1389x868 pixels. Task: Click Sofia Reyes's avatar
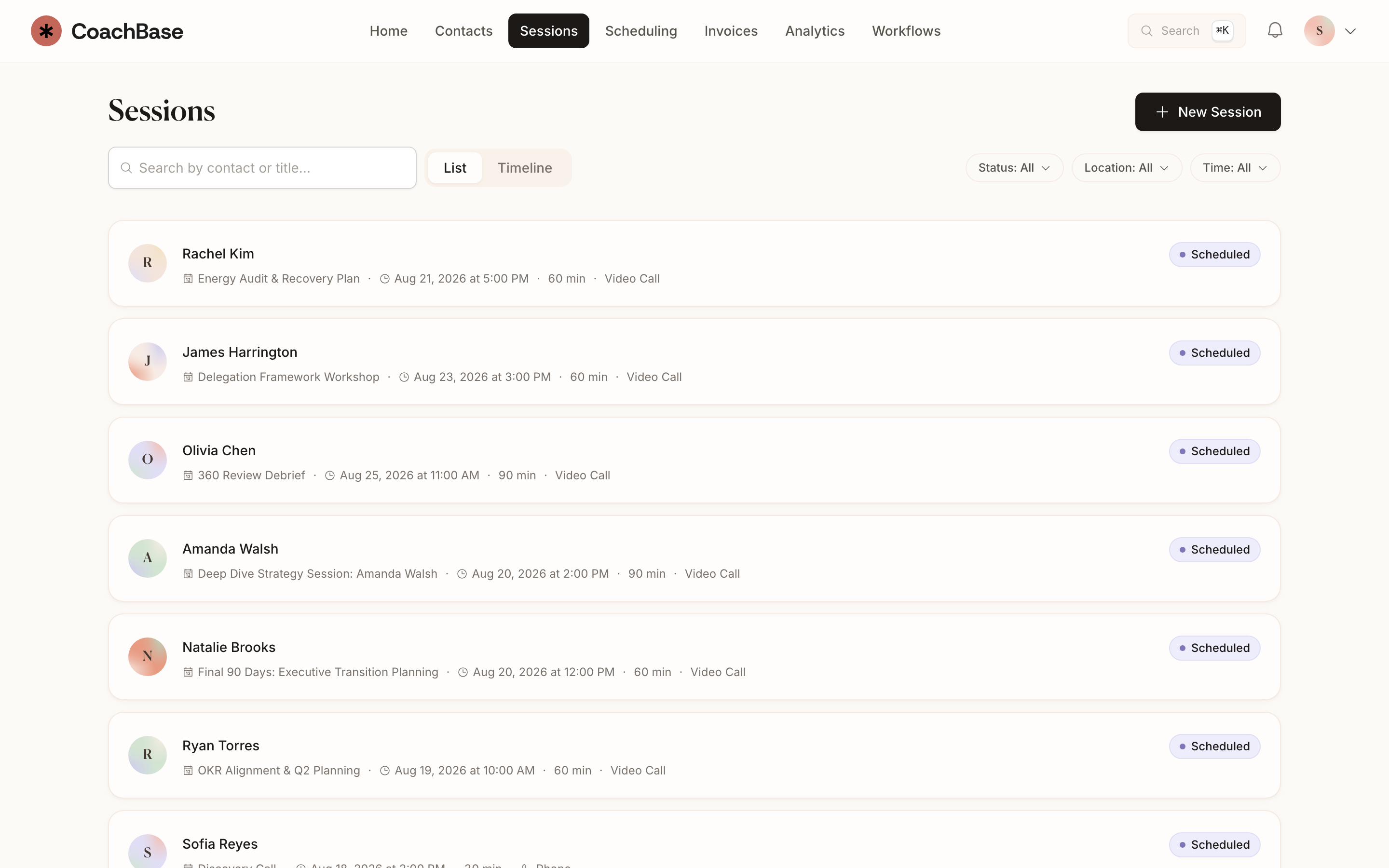coord(148,852)
